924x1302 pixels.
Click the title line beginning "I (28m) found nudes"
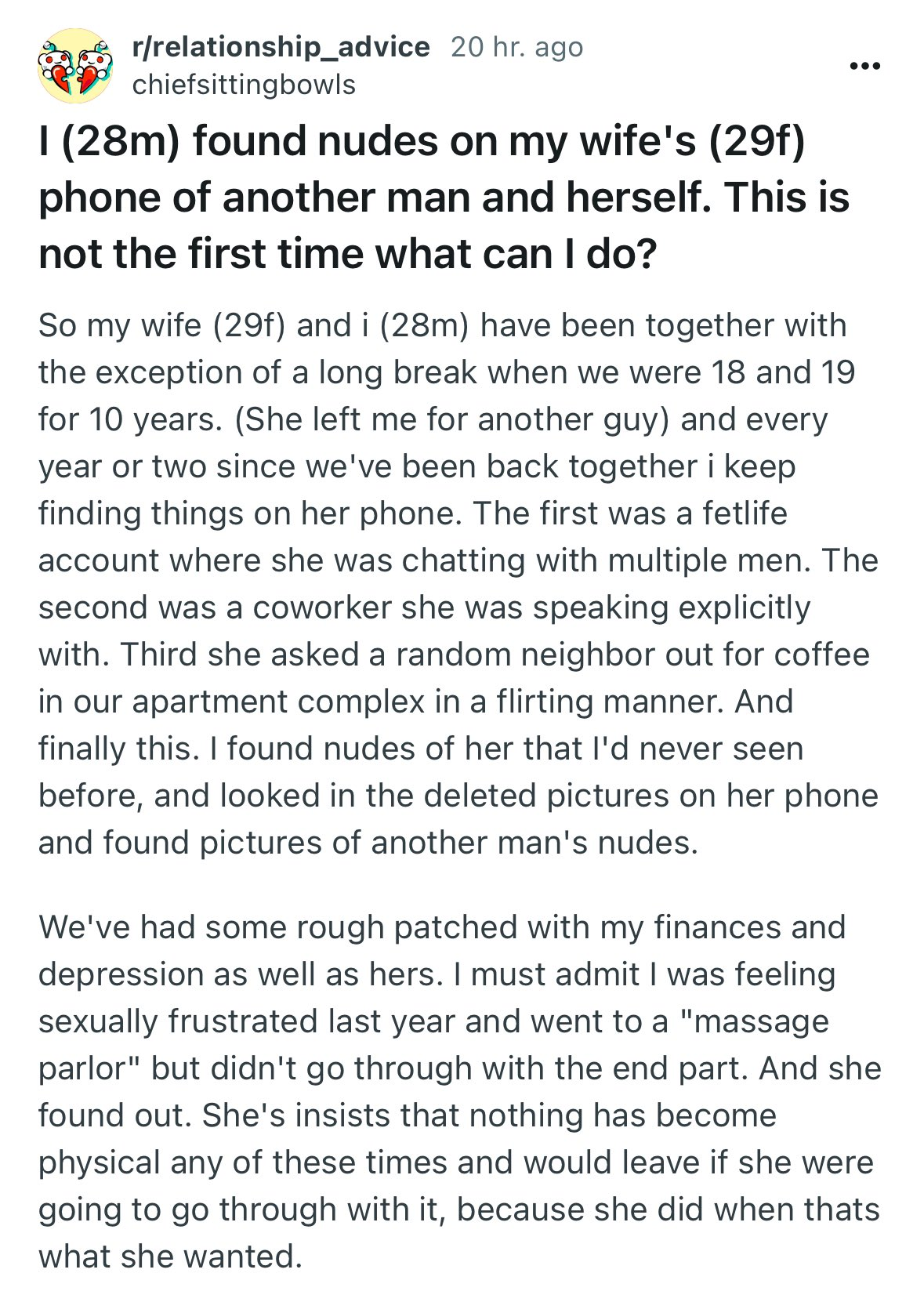tap(422, 142)
